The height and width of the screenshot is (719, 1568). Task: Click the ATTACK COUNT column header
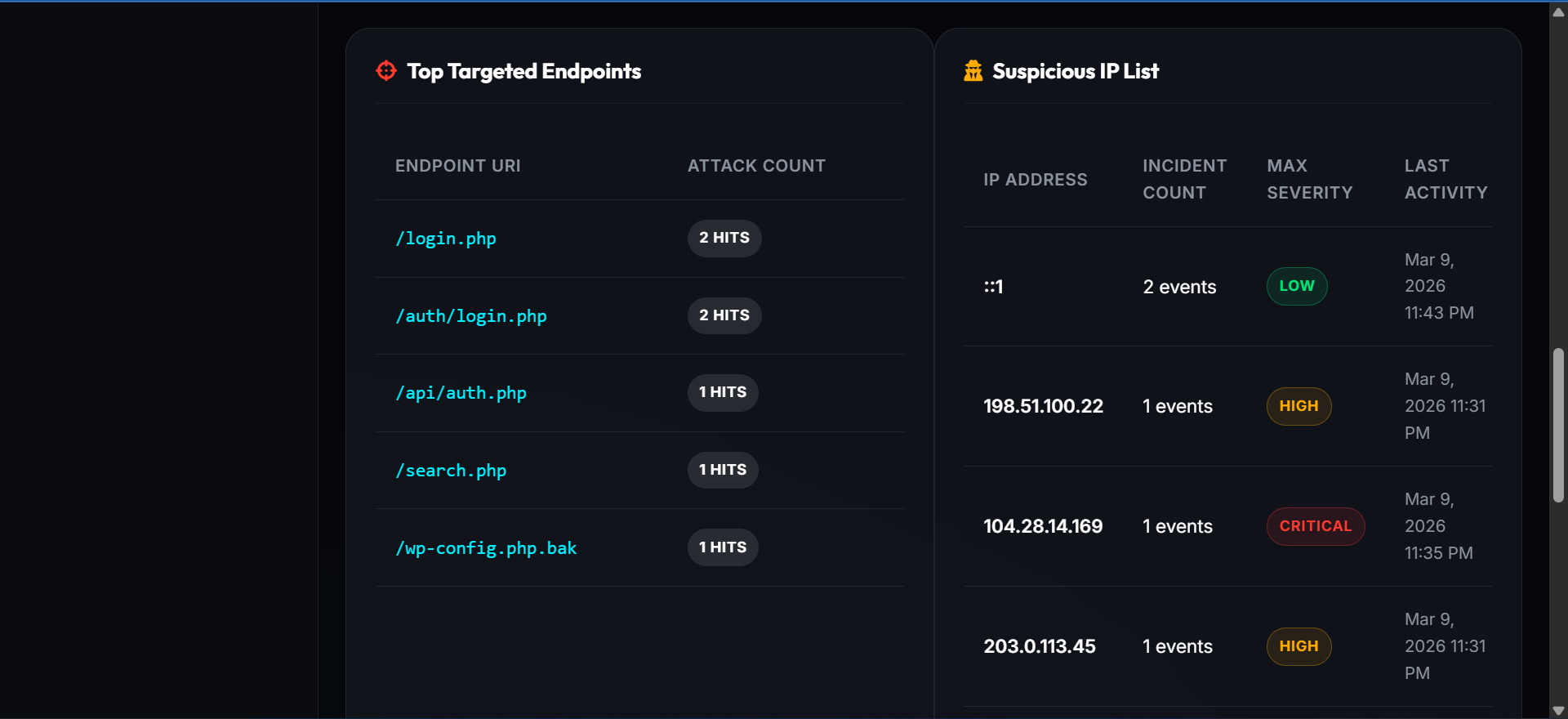click(x=756, y=166)
